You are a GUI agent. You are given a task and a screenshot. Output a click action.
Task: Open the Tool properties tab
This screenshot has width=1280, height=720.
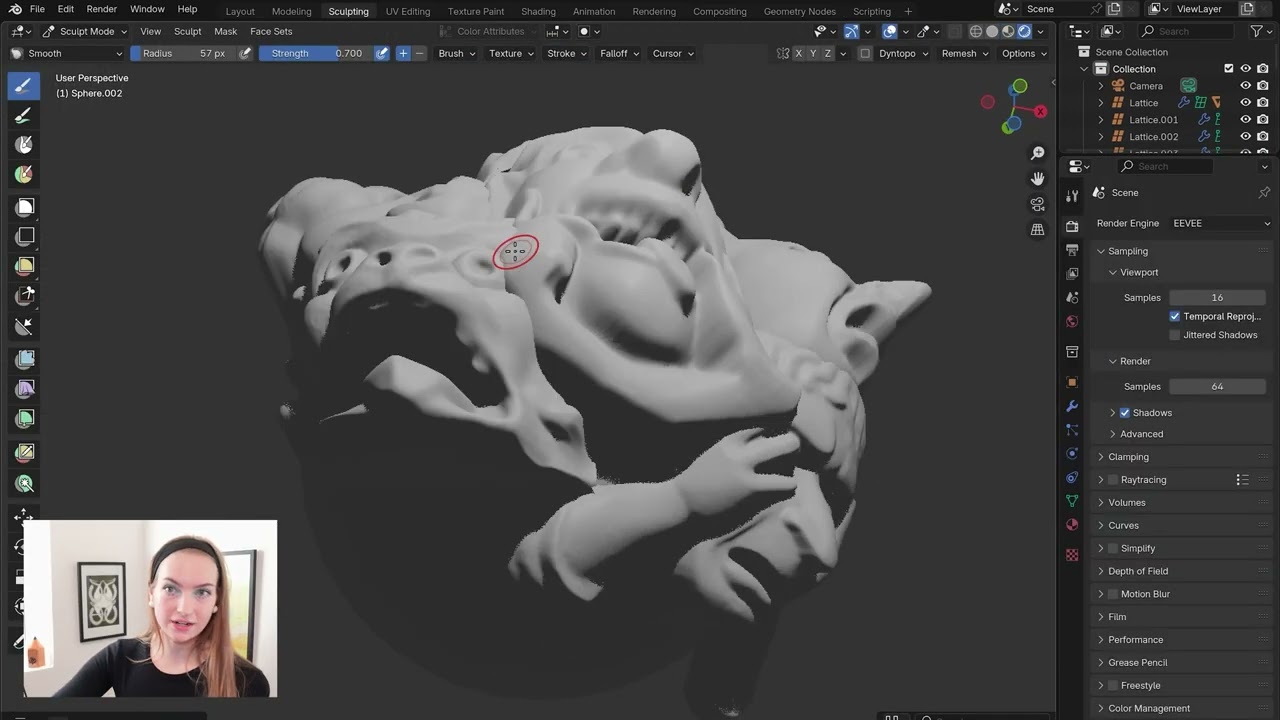pyautogui.click(x=1072, y=196)
